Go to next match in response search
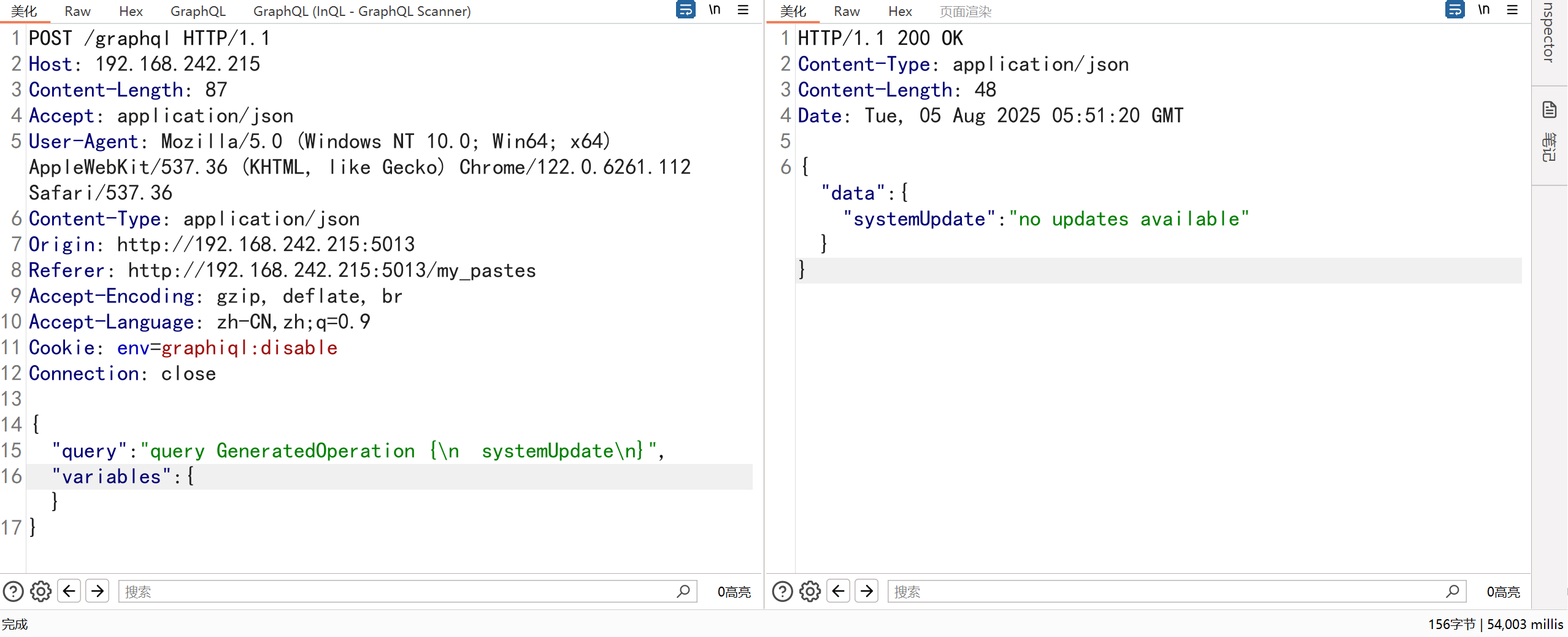The height and width of the screenshot is (637, 1568). click(867, 592)
